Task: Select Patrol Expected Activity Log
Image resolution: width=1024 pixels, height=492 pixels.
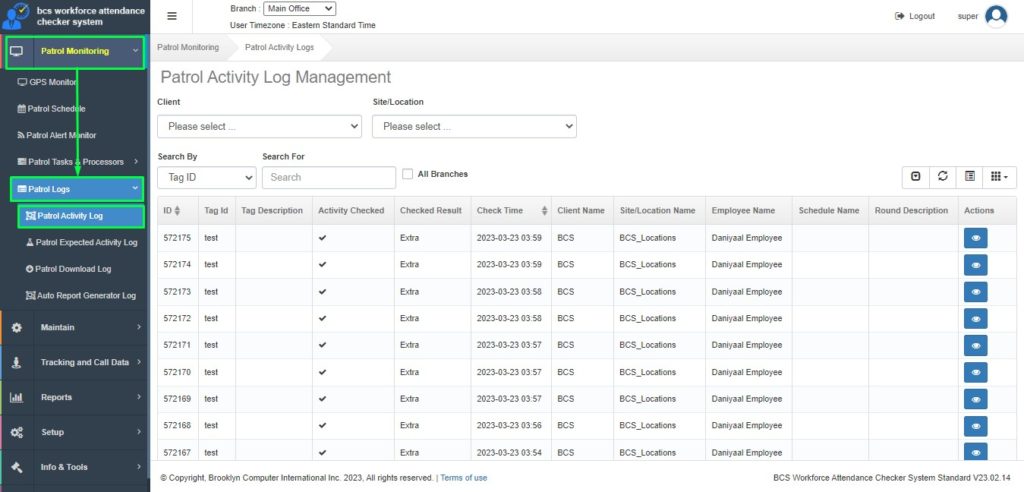Action: pyautogui.click(x=86, y=242)
